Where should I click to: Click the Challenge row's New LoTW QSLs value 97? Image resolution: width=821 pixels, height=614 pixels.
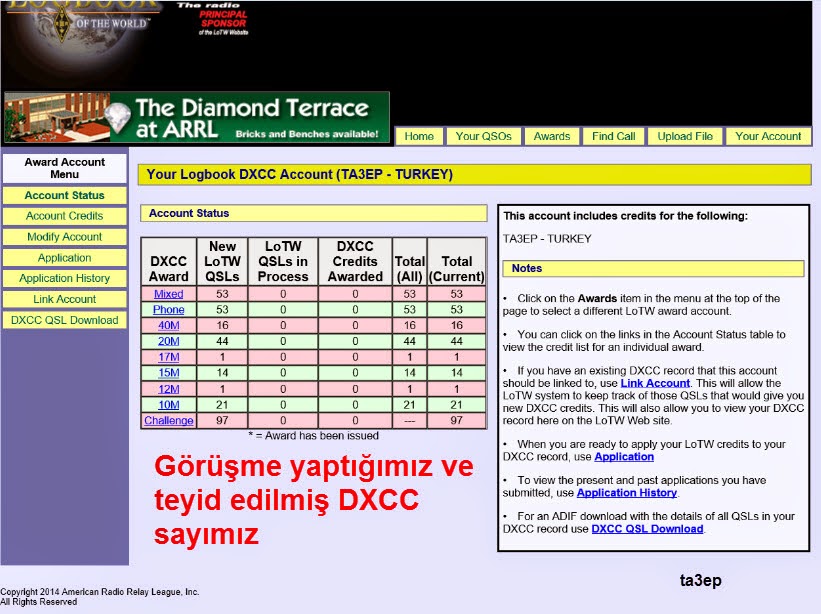[223, 420]
